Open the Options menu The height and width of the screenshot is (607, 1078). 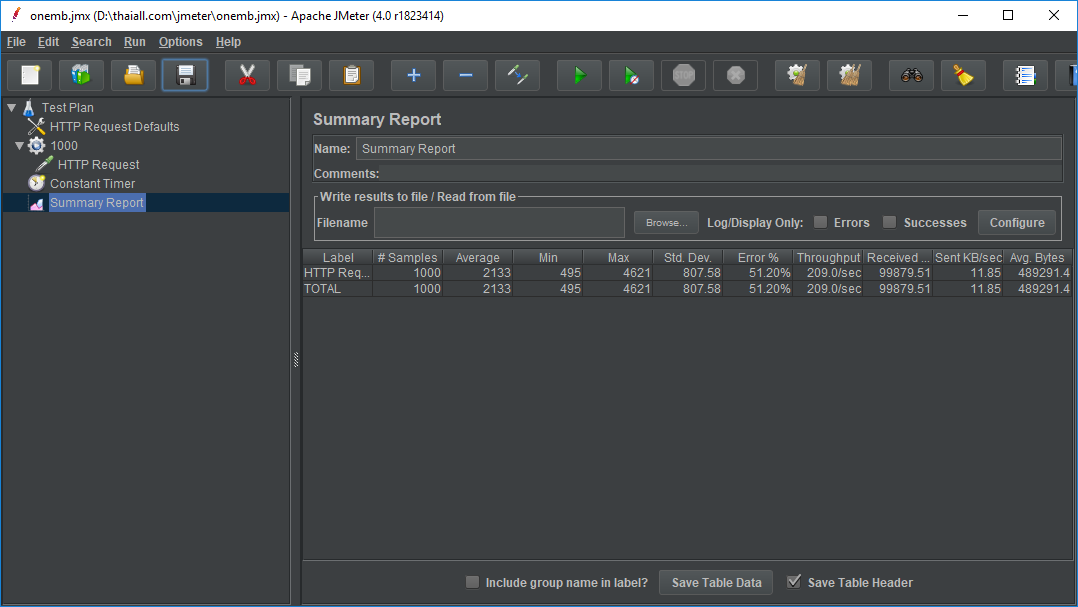click(x=180, y=42)
